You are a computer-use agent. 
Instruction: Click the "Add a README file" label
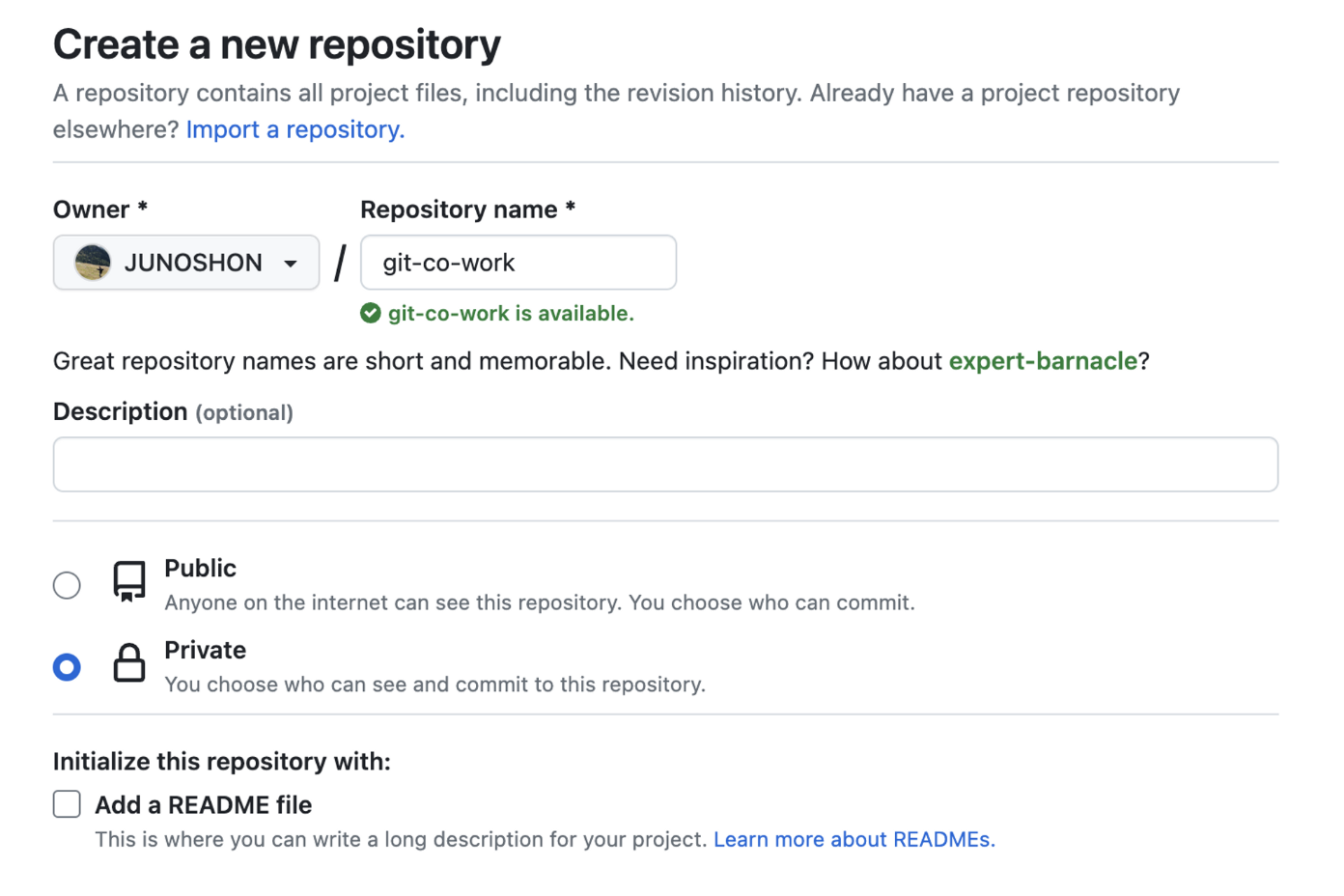[203, 805]
